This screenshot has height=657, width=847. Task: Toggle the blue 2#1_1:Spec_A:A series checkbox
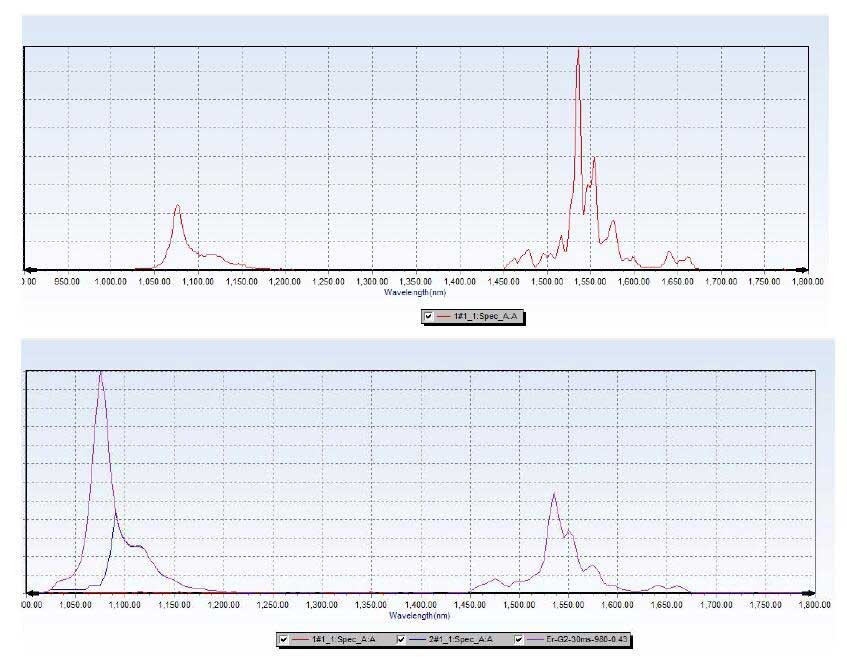(402, 639)
